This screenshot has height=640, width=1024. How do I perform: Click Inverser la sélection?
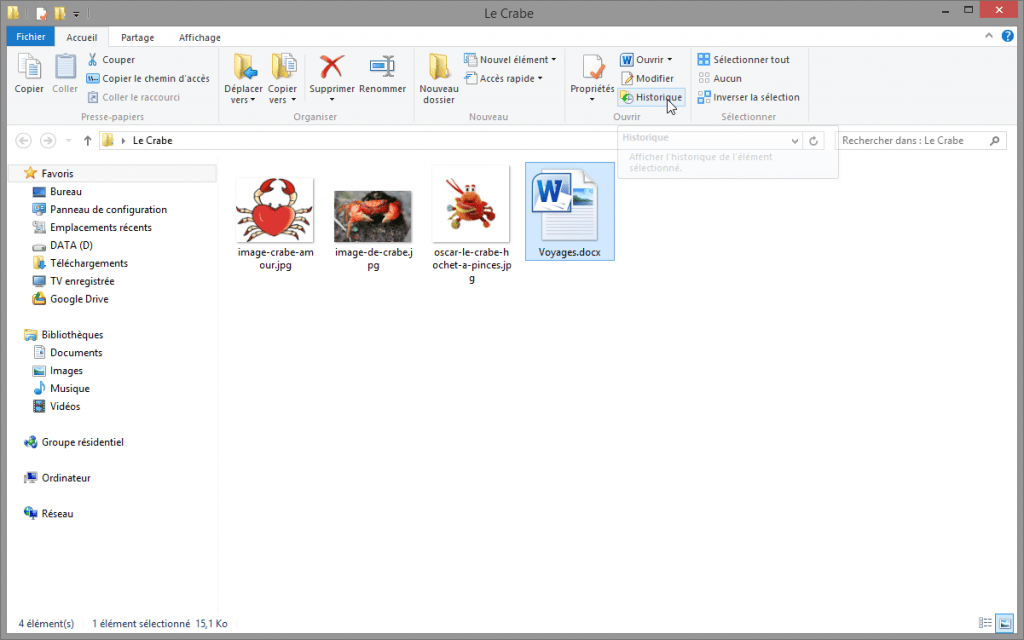748,97
